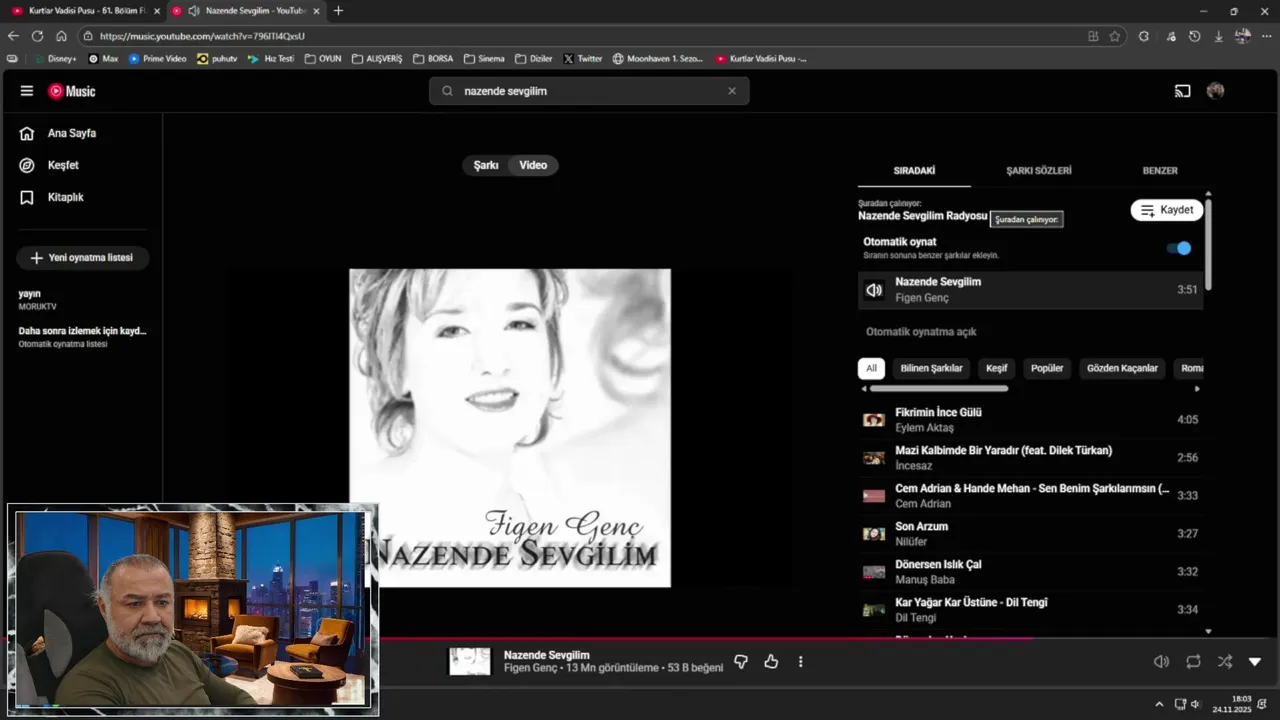Switch to the Kurtlar Vadisi Pusu browser tab
This screenshot has height=720, width=1280.
84,11
